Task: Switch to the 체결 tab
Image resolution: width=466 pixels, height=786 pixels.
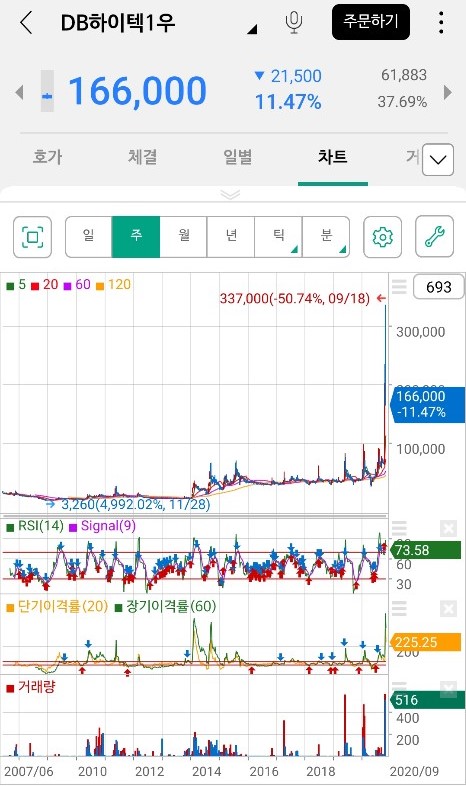Action: point(143,157)
